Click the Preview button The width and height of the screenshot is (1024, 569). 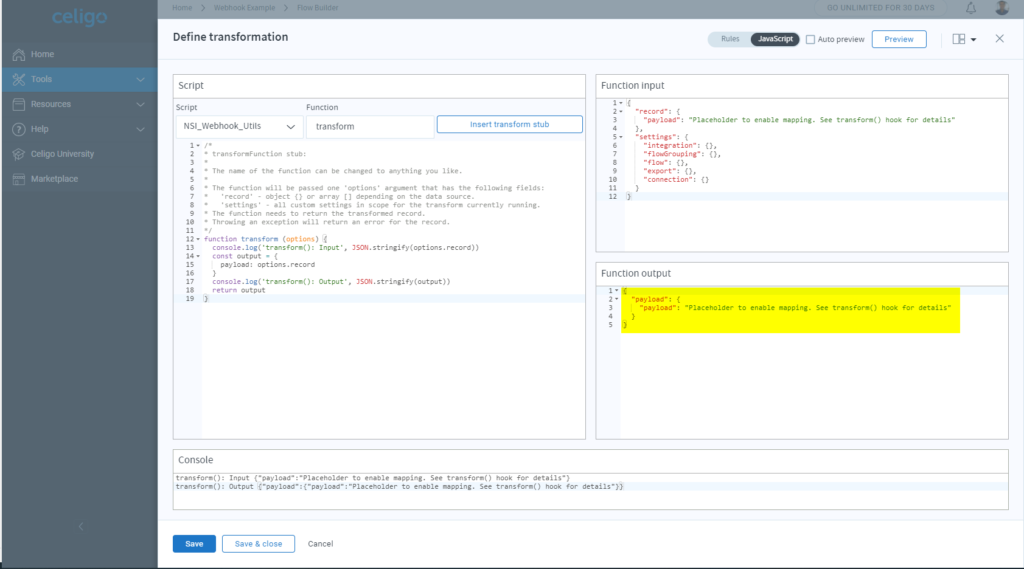coord(899,39)
